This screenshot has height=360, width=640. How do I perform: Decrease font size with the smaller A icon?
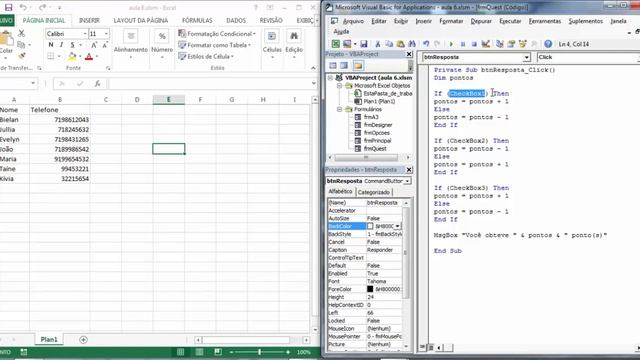[x=104, y=45]
